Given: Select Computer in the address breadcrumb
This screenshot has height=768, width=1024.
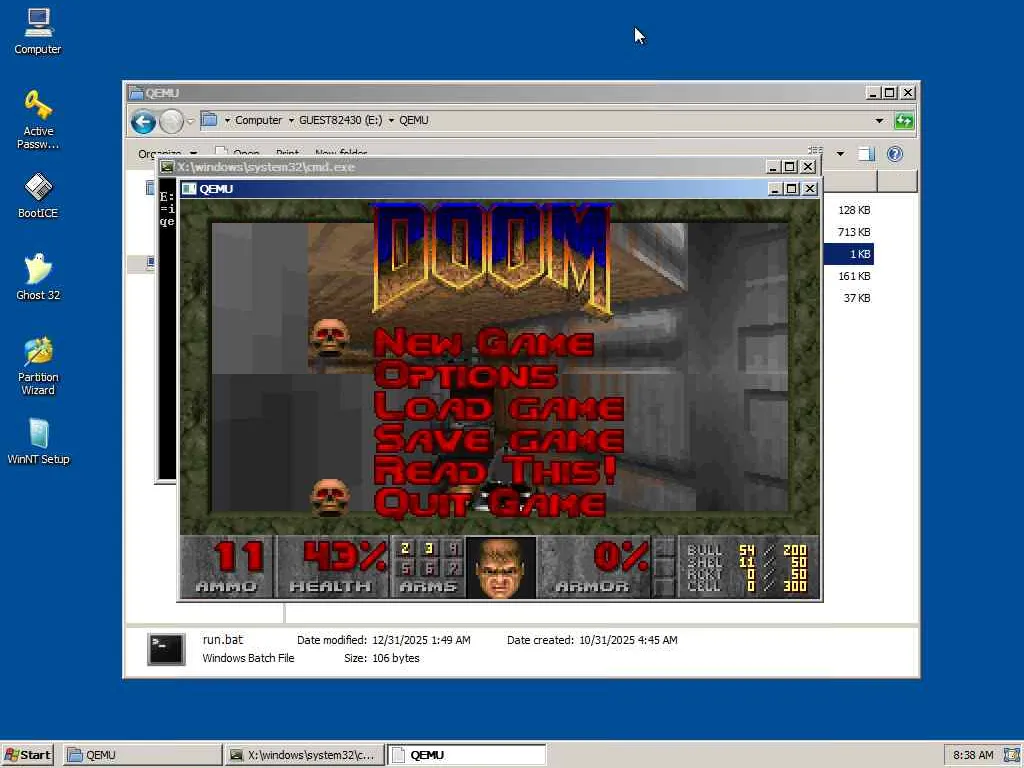Looking at the screenshot, I should 259,120.
